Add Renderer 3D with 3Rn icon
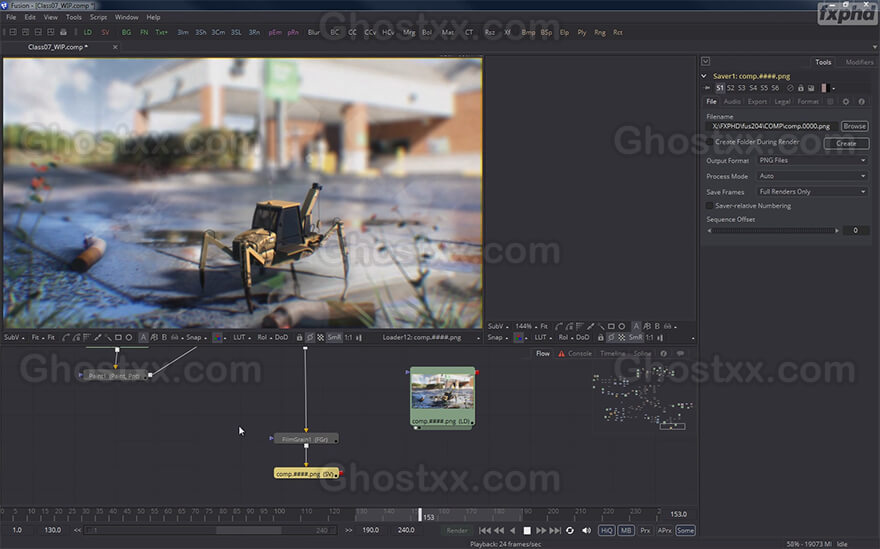 [255, 33]
